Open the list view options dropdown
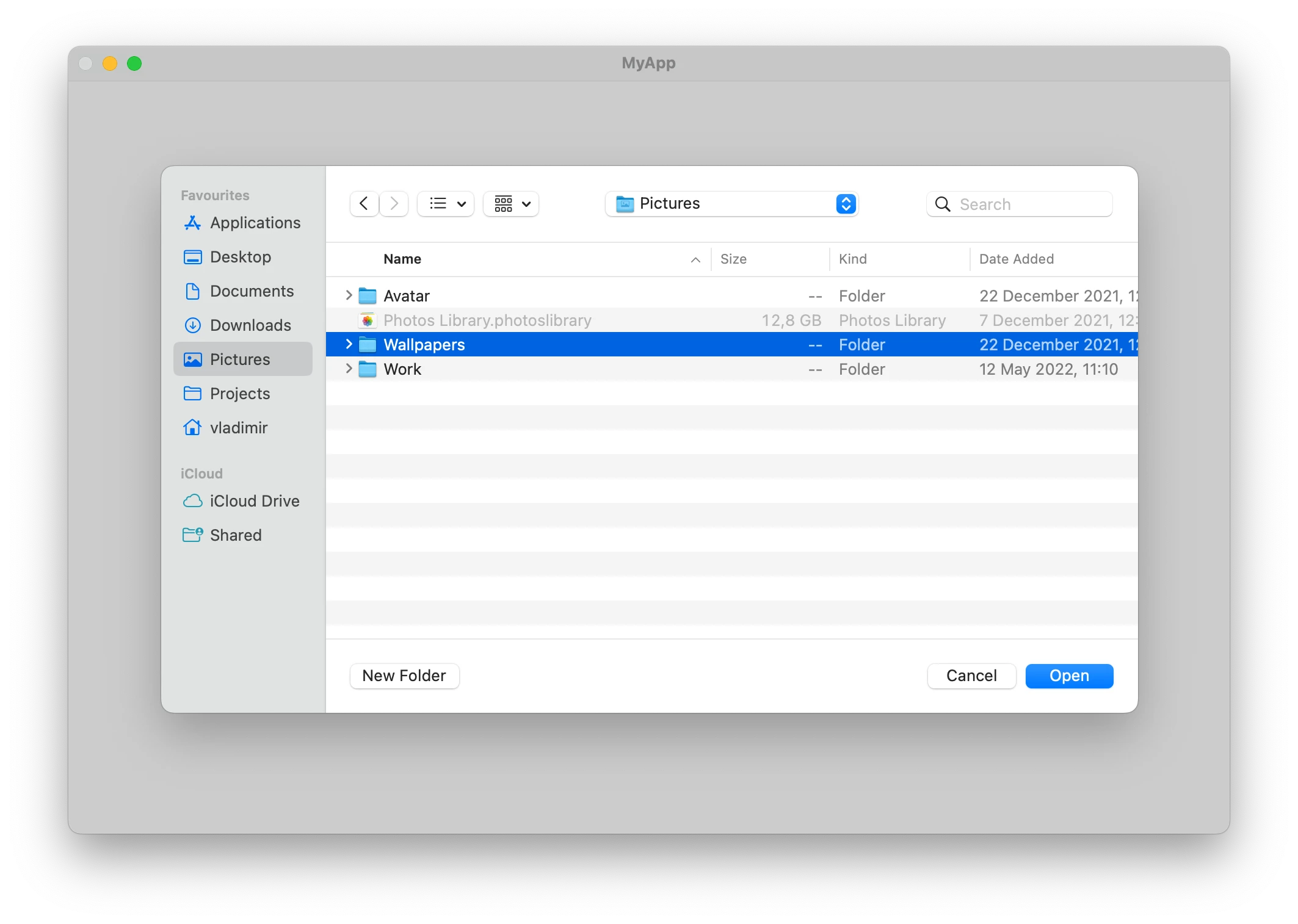The width and height of the screenshot is (1298, 924). [x=445, y=204]
